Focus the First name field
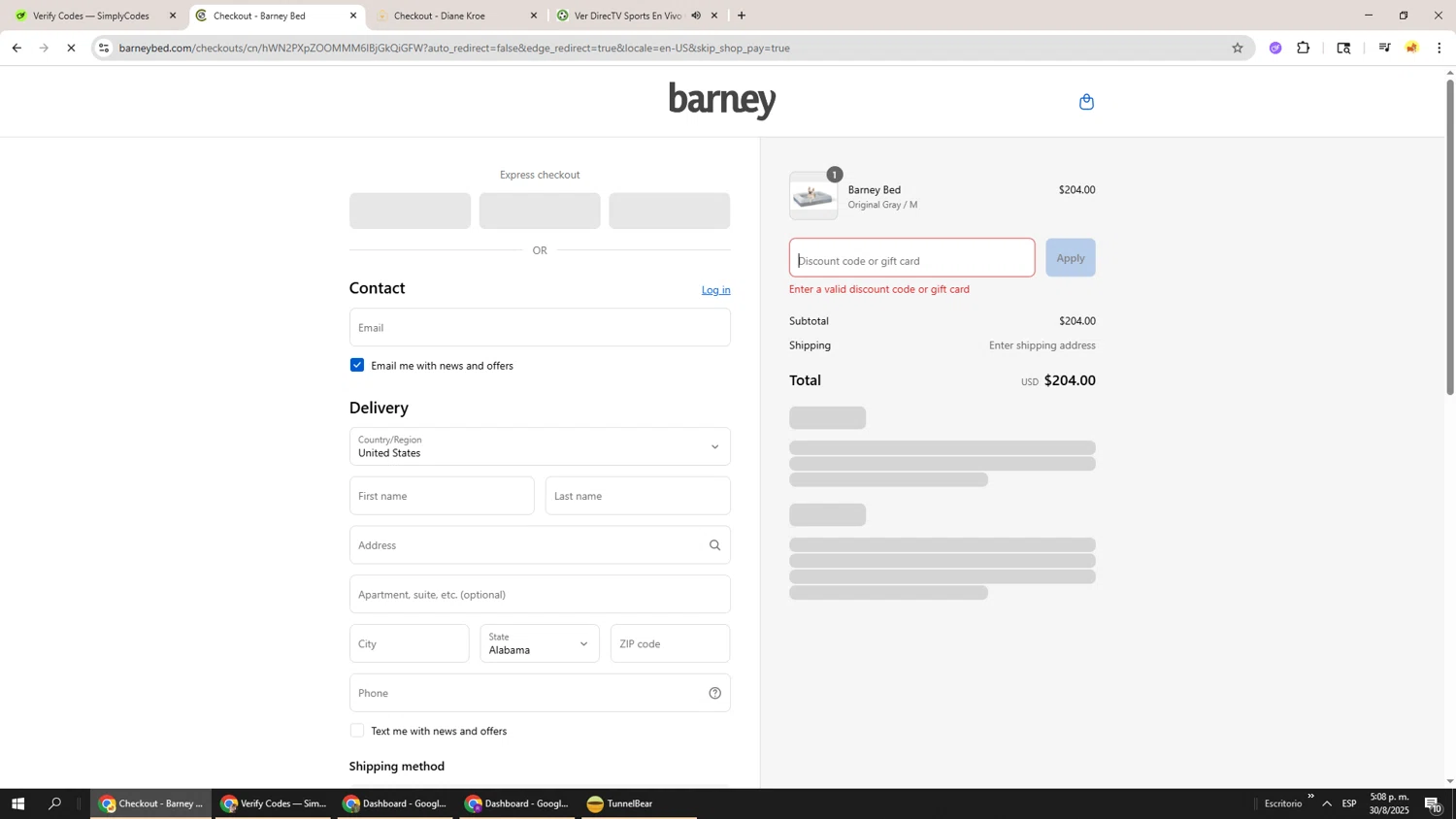This screenshot has height=819, width=1456. [x=442, y=496]
